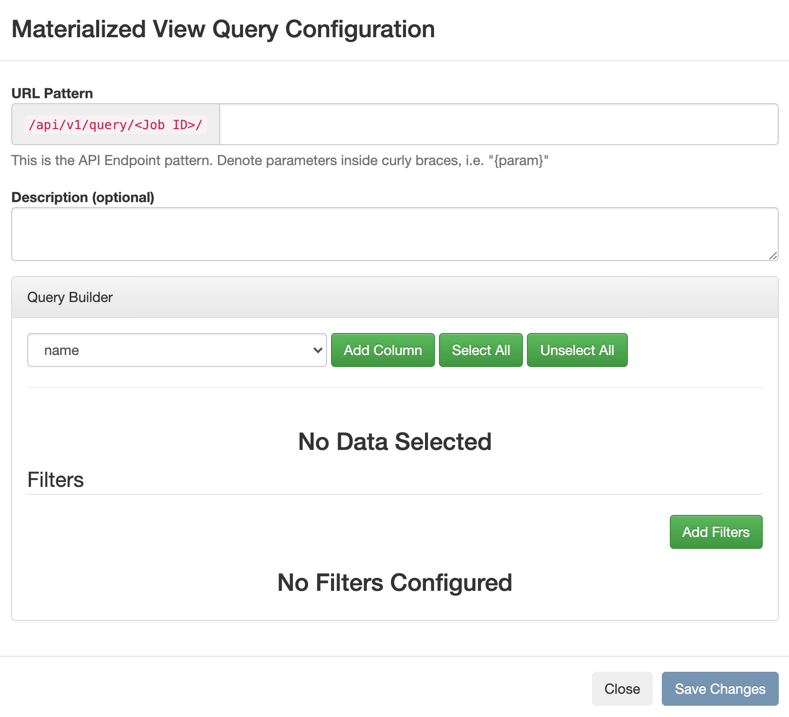Click the description textarea resize handle
The image size is (789, 717).
coord(773,256)
